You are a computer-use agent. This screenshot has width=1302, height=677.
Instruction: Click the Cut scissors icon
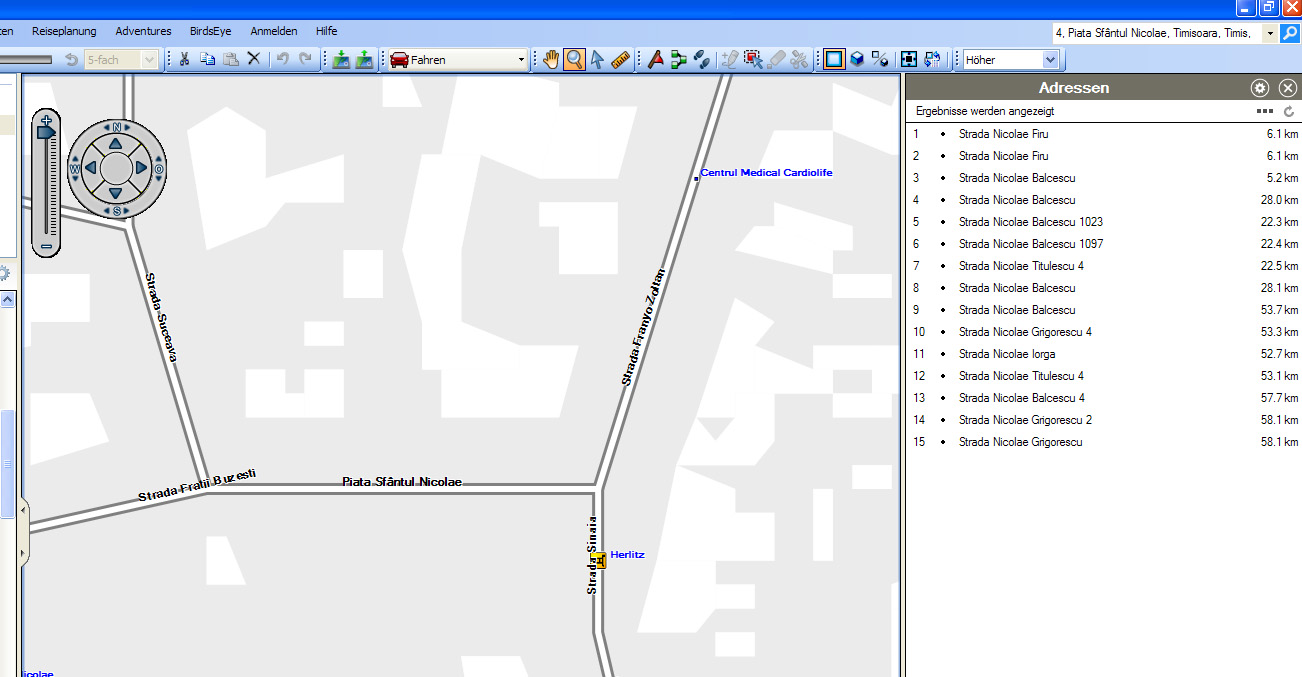tap(184, 60)
